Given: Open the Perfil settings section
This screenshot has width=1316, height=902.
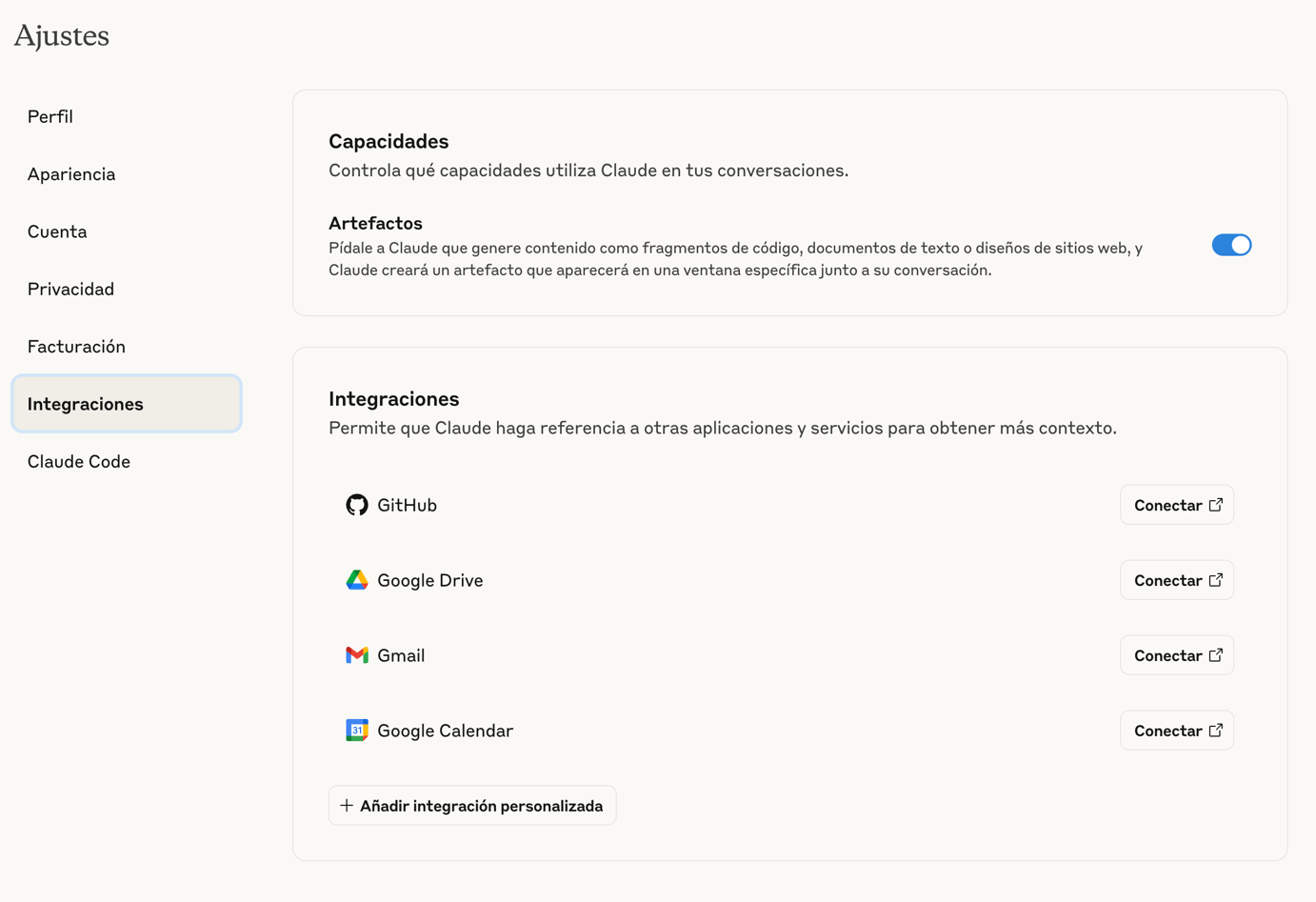Looking at the screenshot, I should coord(50,116).
